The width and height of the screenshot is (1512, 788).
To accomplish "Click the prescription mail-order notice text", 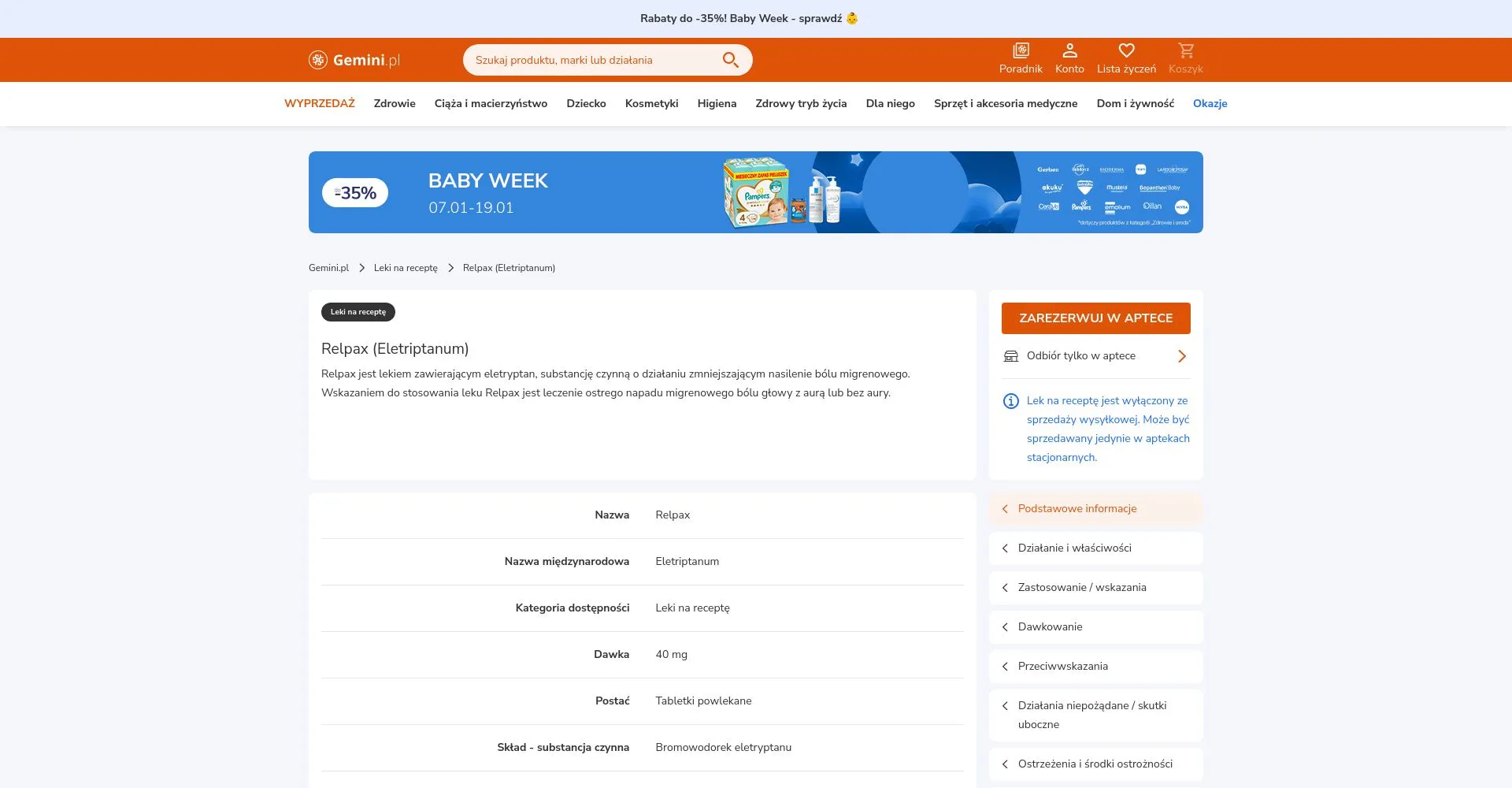I will tap(1108, 429).
